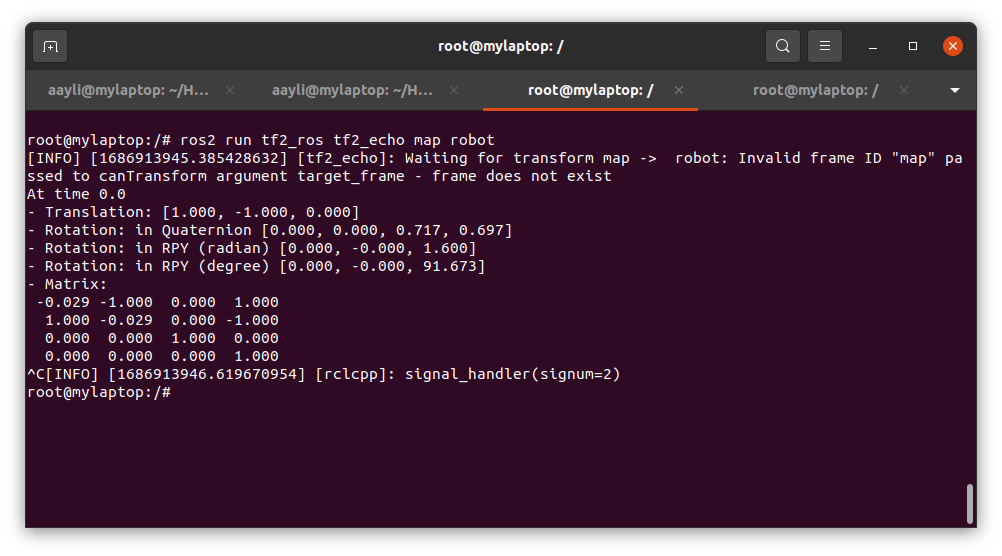Switch to the last root@mylaptop tab
This screenshot has width=1002, height=556.
(815, 91)
